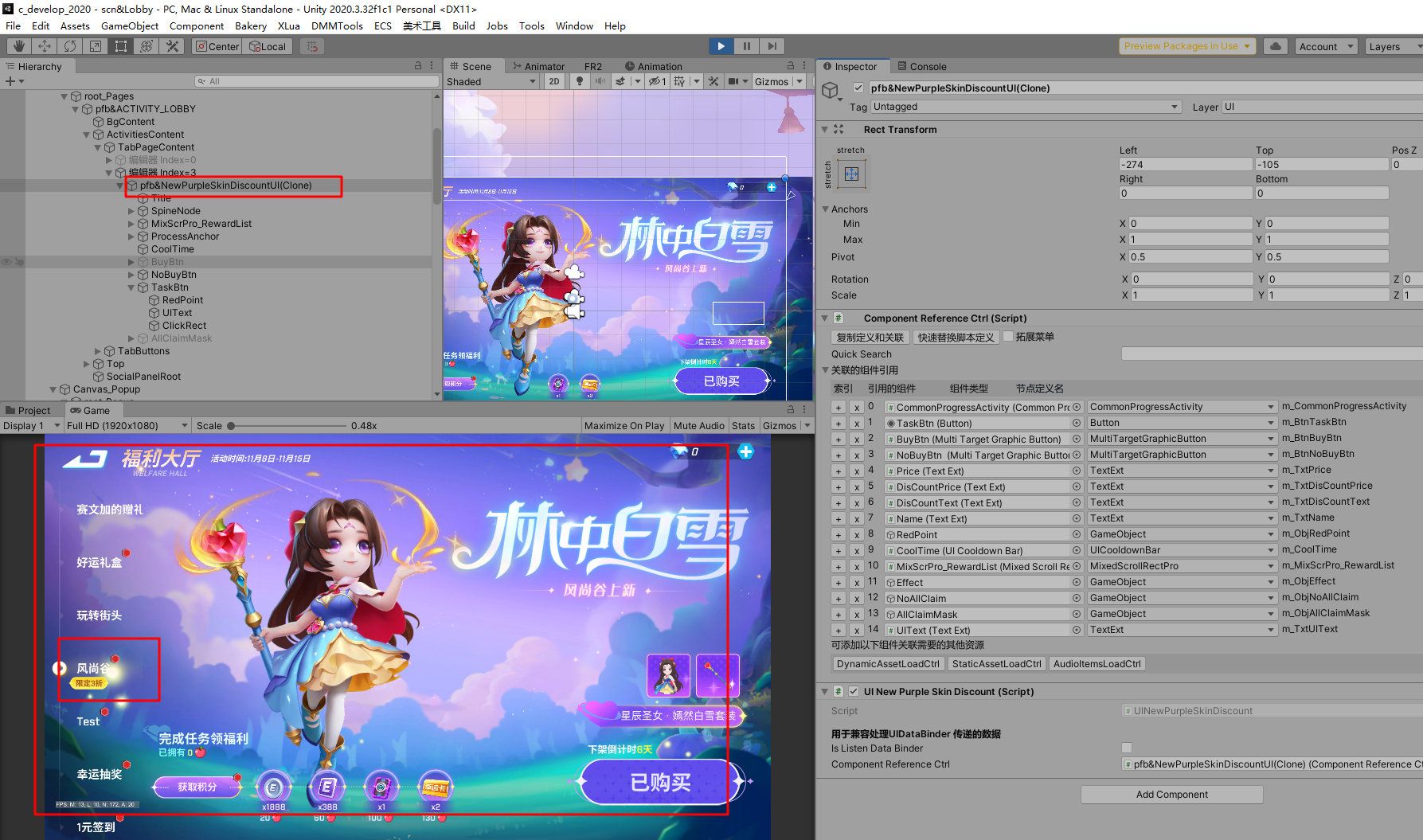Viewport: 1423px width, 840px height.
Task: Toggle handle rotation Local button
Action: (268, 46)
